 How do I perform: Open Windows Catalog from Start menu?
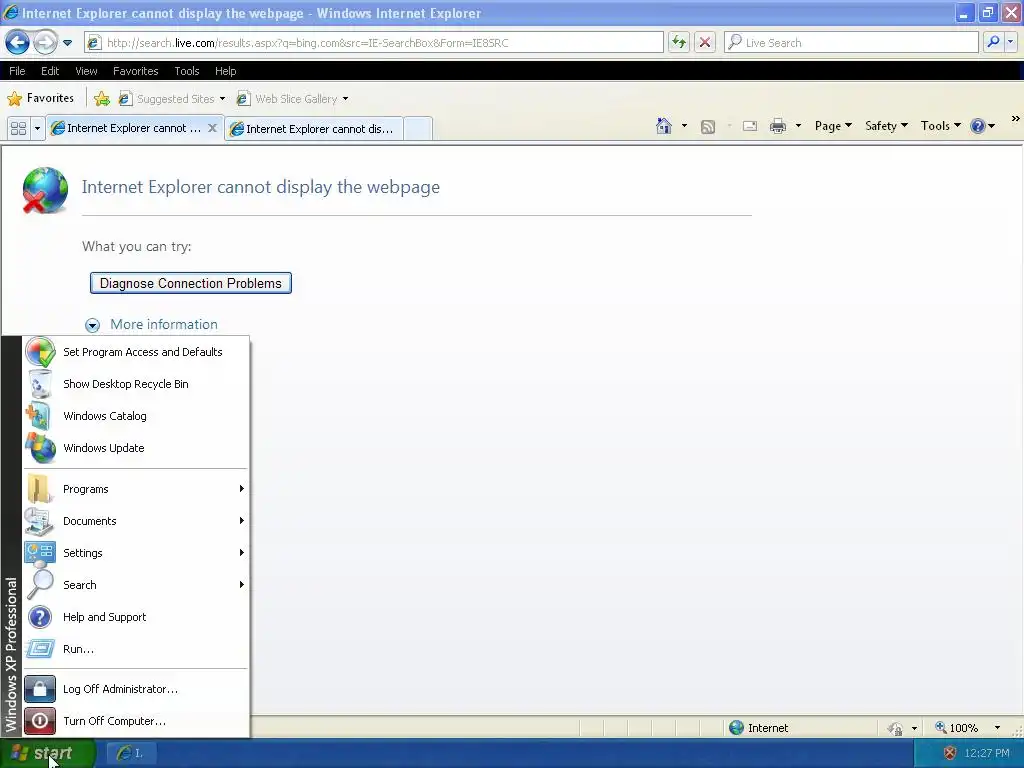tap(136, 416)
